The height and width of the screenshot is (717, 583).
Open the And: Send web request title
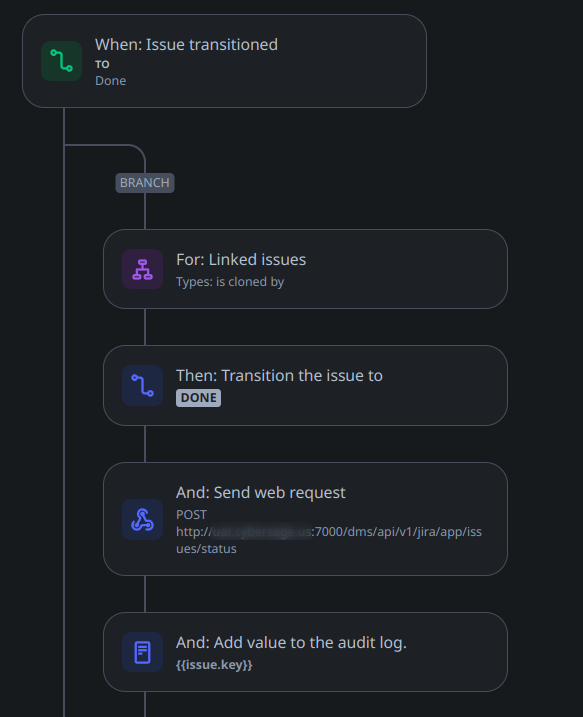[261, 492]
